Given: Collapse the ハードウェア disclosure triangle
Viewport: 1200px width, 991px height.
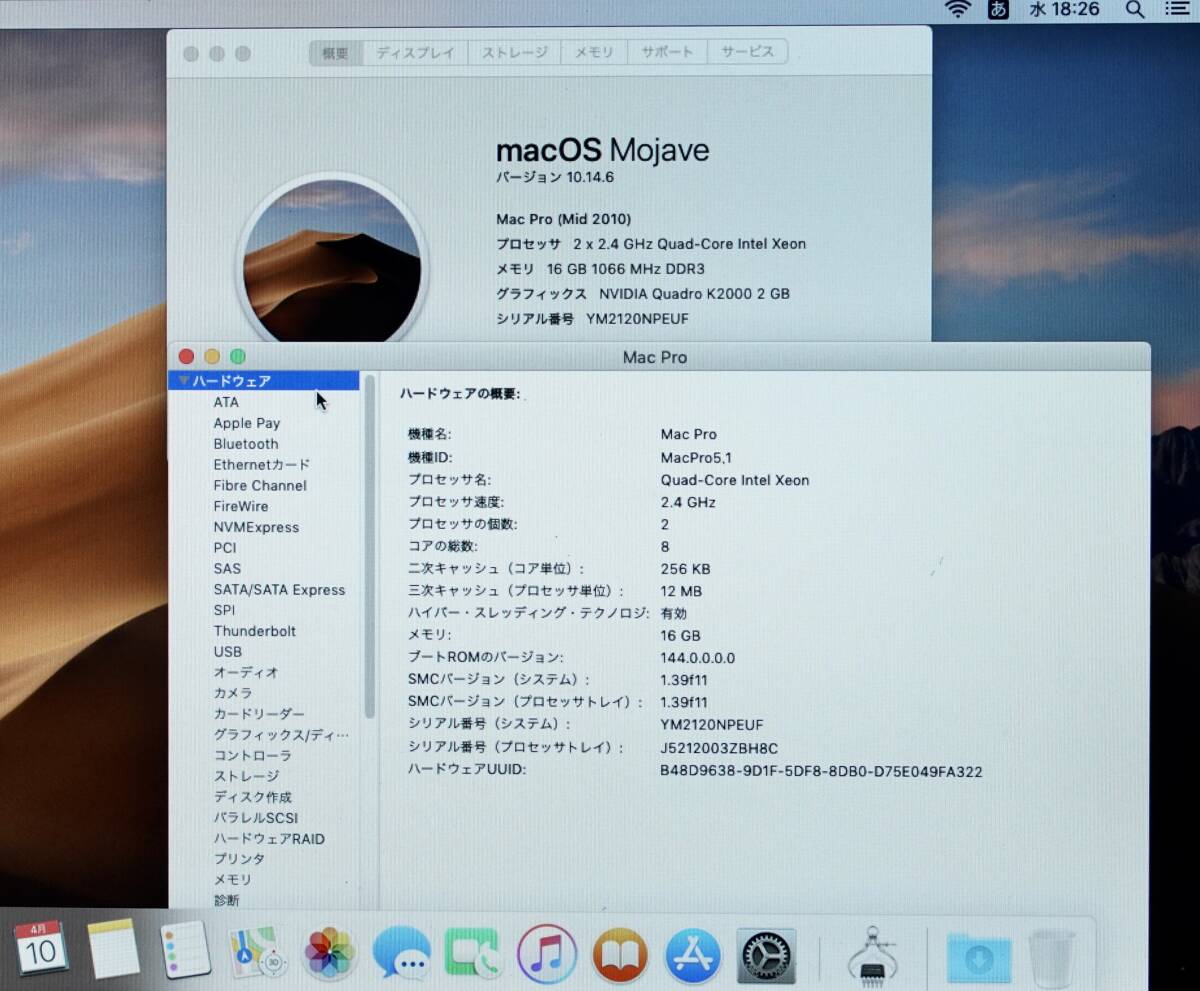Looking at the screenshot, I should (183, 381).
